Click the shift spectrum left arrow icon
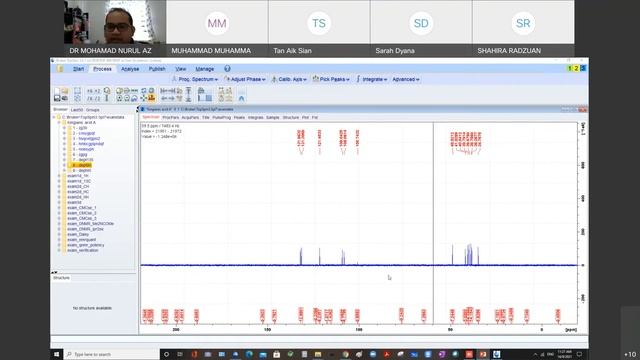The image size is (640, 360). [x=164, y=98]
